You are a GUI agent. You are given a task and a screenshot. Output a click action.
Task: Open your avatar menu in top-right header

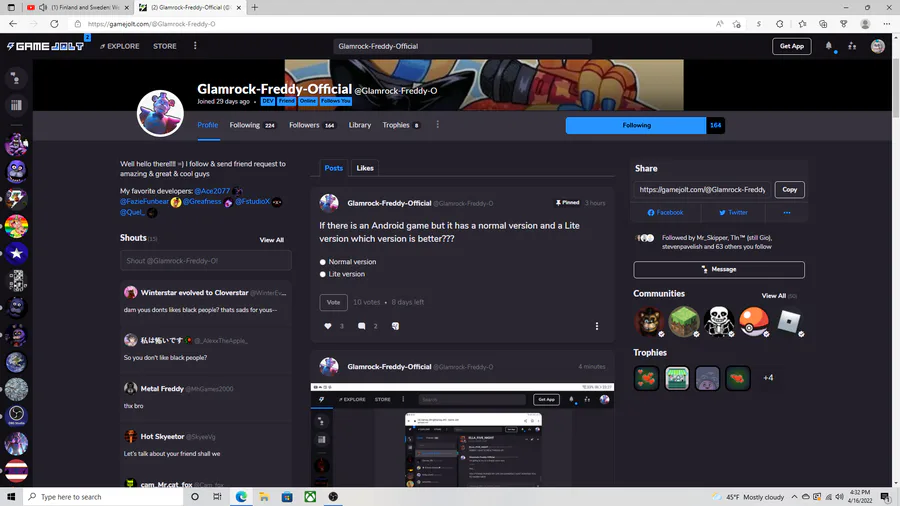tap(878, 46)
